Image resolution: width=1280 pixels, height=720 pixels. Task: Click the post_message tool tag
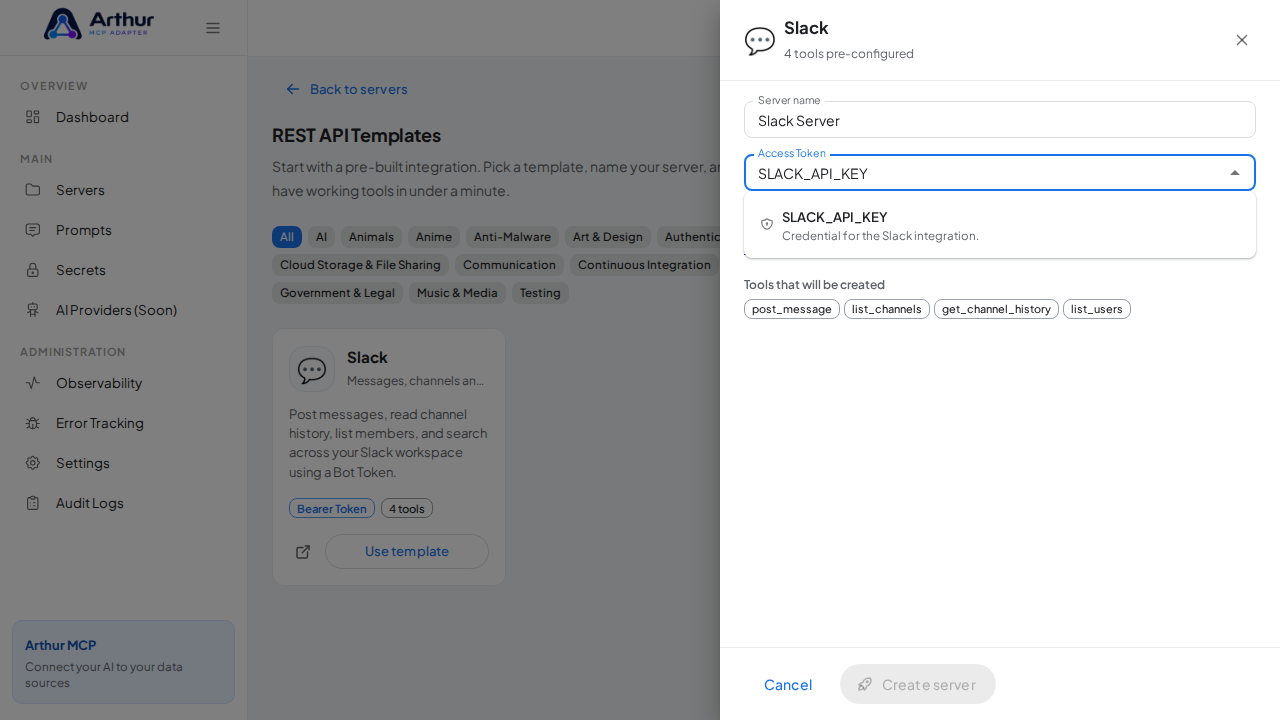tap(792, 309)
